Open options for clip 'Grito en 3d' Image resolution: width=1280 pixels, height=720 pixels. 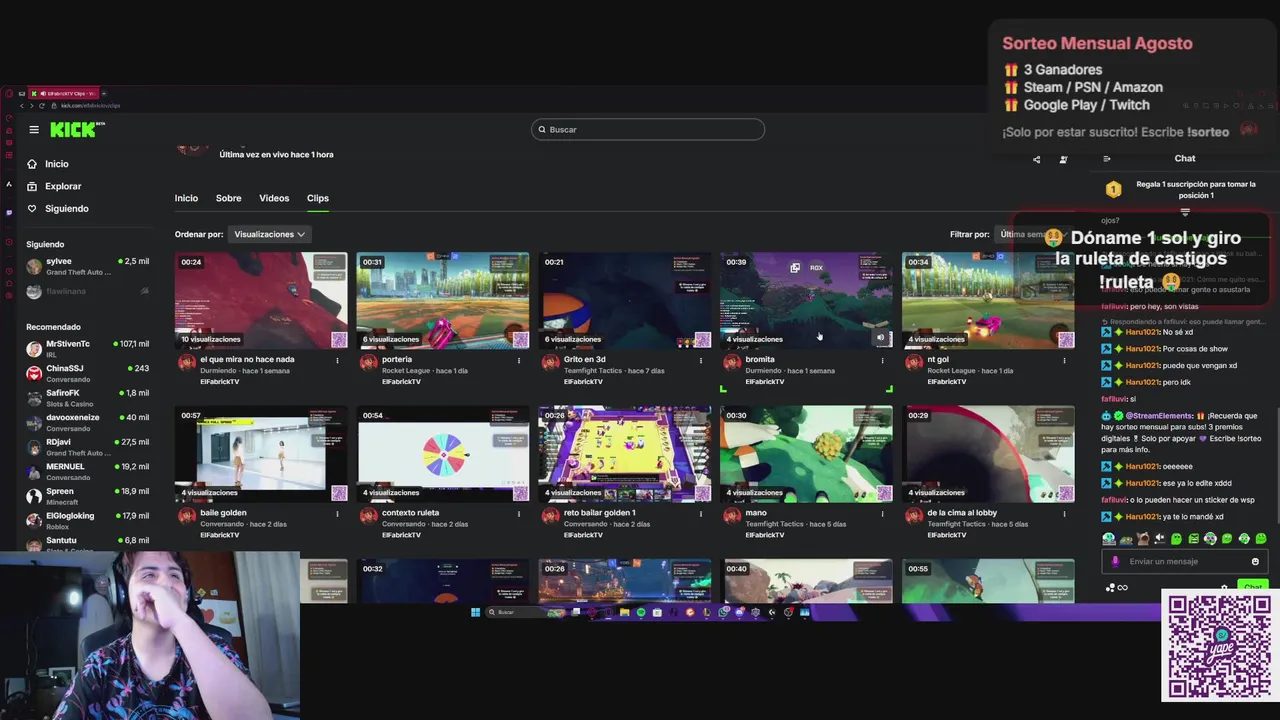700,360
